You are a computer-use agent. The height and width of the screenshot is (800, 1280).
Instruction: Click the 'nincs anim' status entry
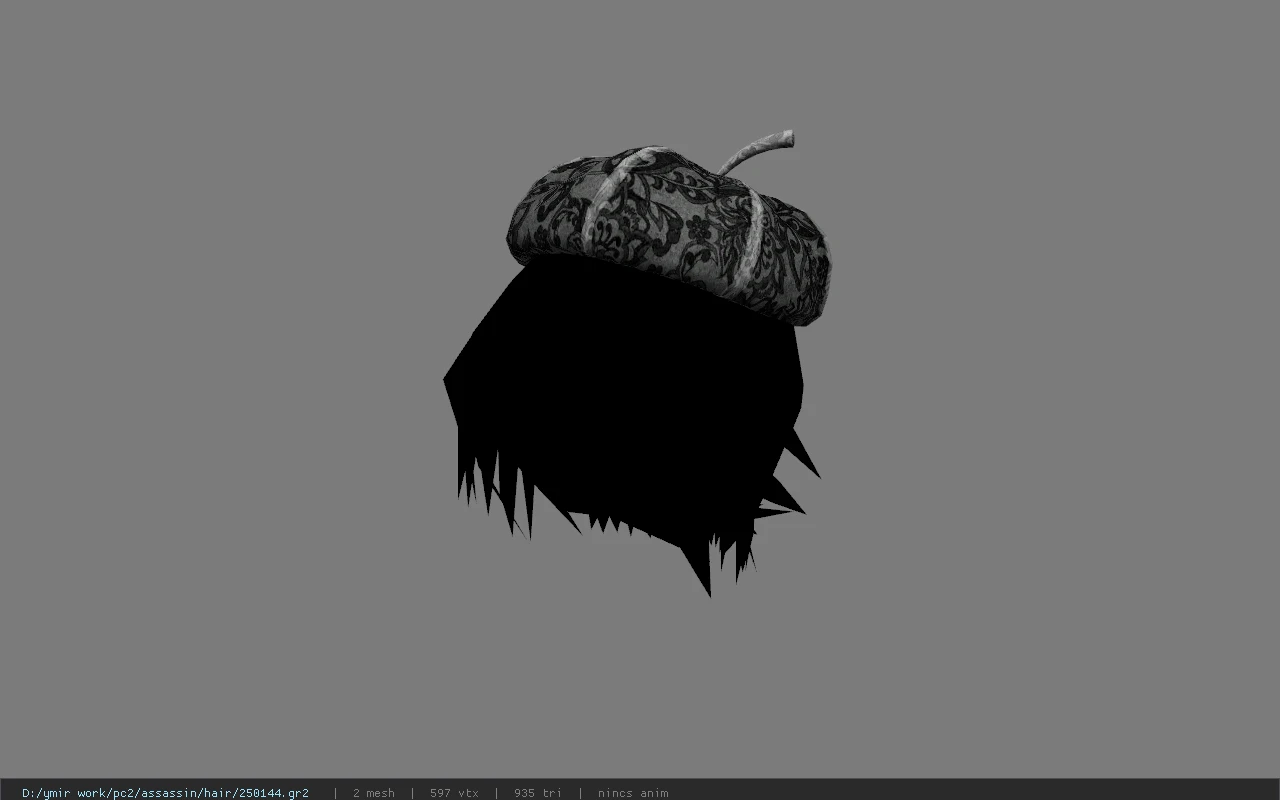tap(633, 793)
